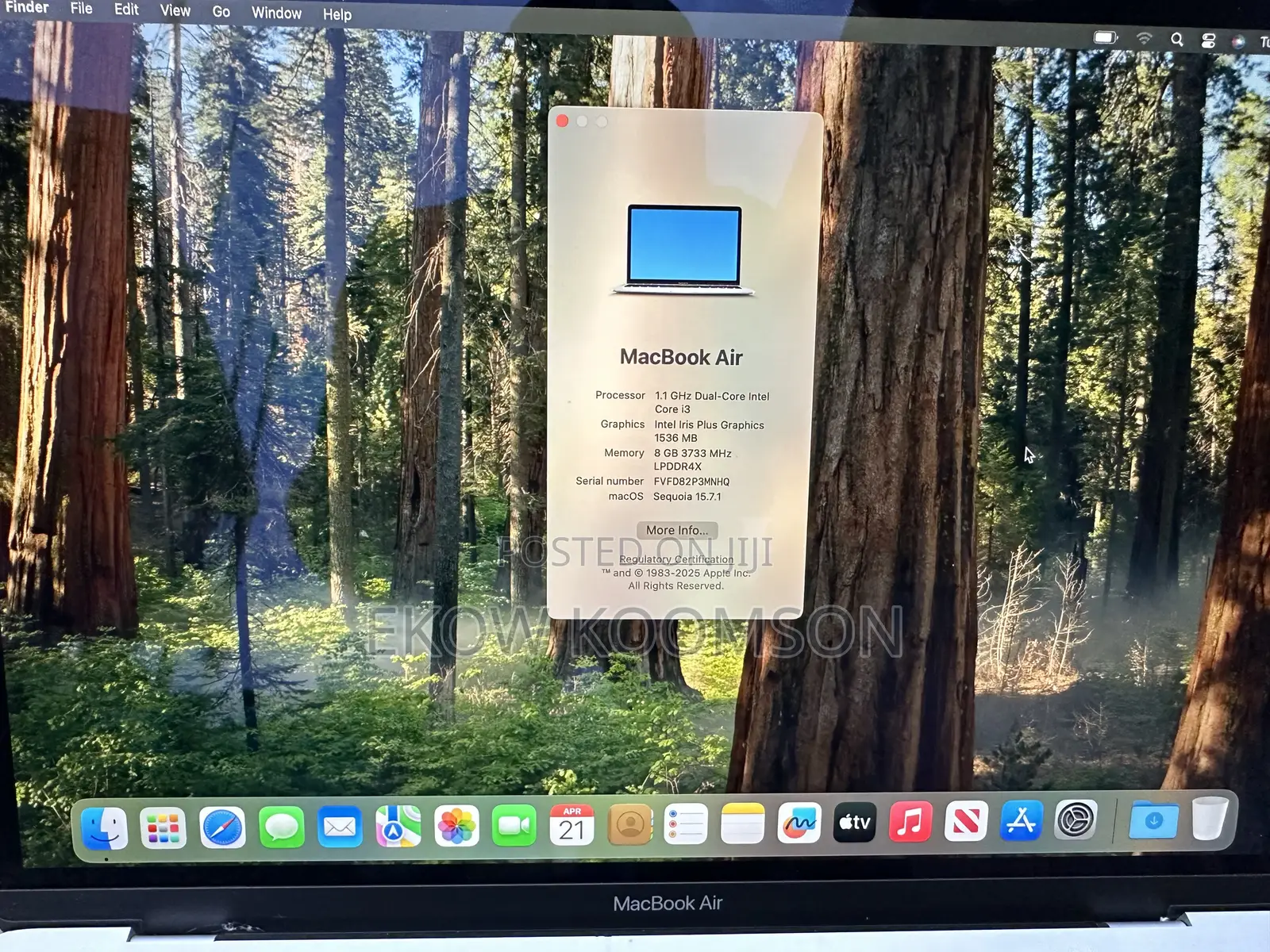Image resolution: width=1270 pixels, height=952 pixels.
Task: Open Reminders app in the Dock
Action: pos(686,824)
